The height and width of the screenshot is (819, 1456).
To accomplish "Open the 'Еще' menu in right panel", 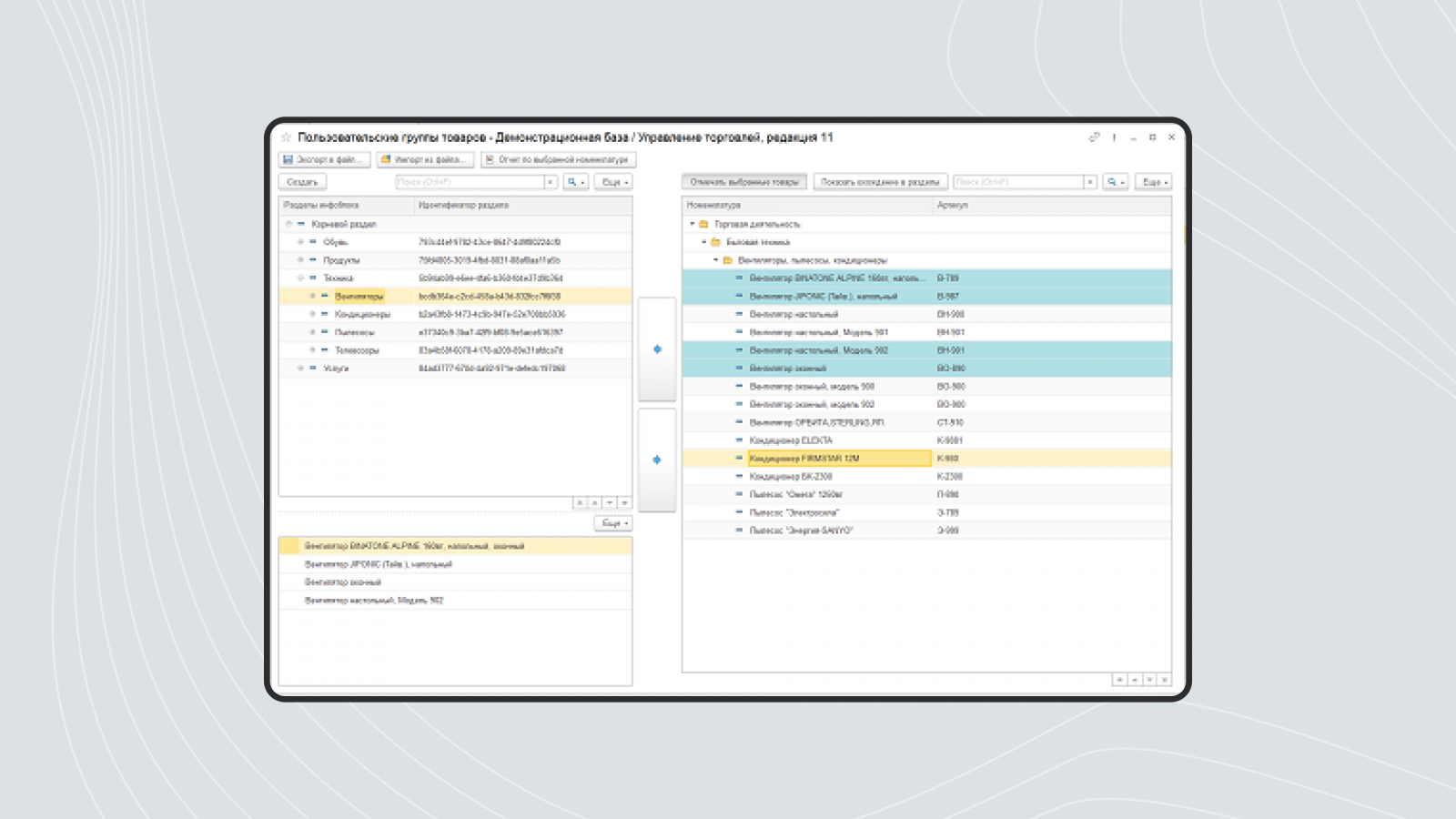I will click(x=1153, y=182).
